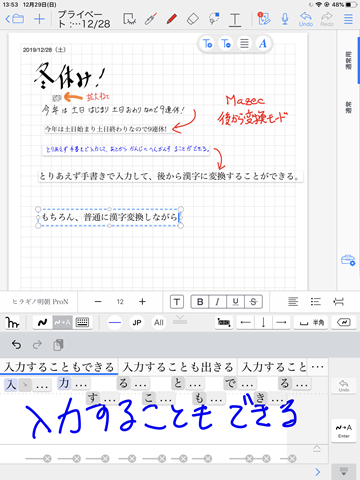
Task: Increase font size with plus button
Action: click(x=142, y=302)
